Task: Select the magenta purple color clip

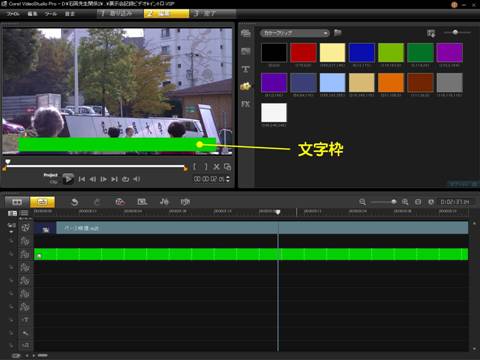Action: [450, 52]
